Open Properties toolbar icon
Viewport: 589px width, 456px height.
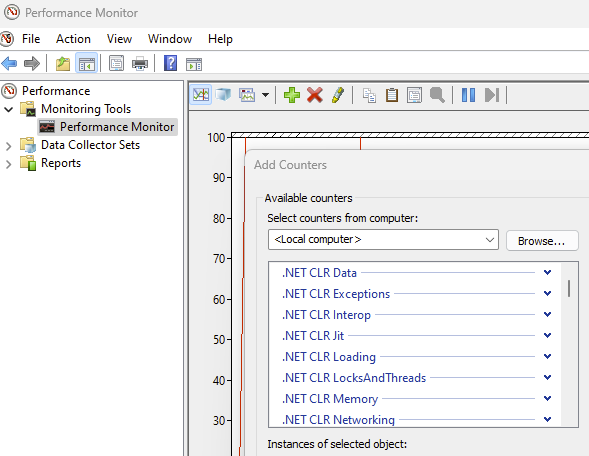coord(116,63)
